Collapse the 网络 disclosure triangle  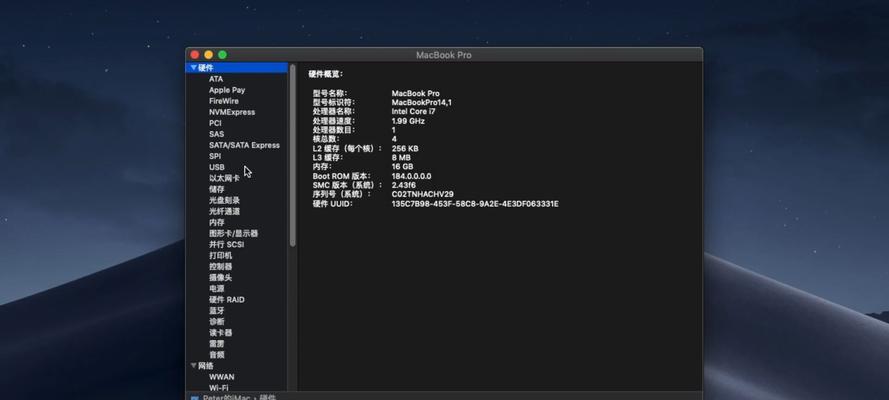pyautogui.click(x=193, y=366)
